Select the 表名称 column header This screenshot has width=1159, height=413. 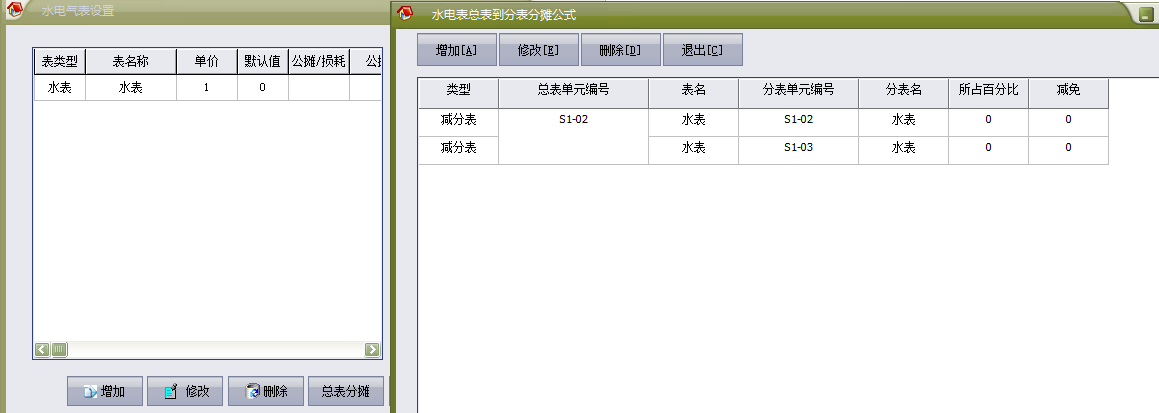[x=131, y=62]
